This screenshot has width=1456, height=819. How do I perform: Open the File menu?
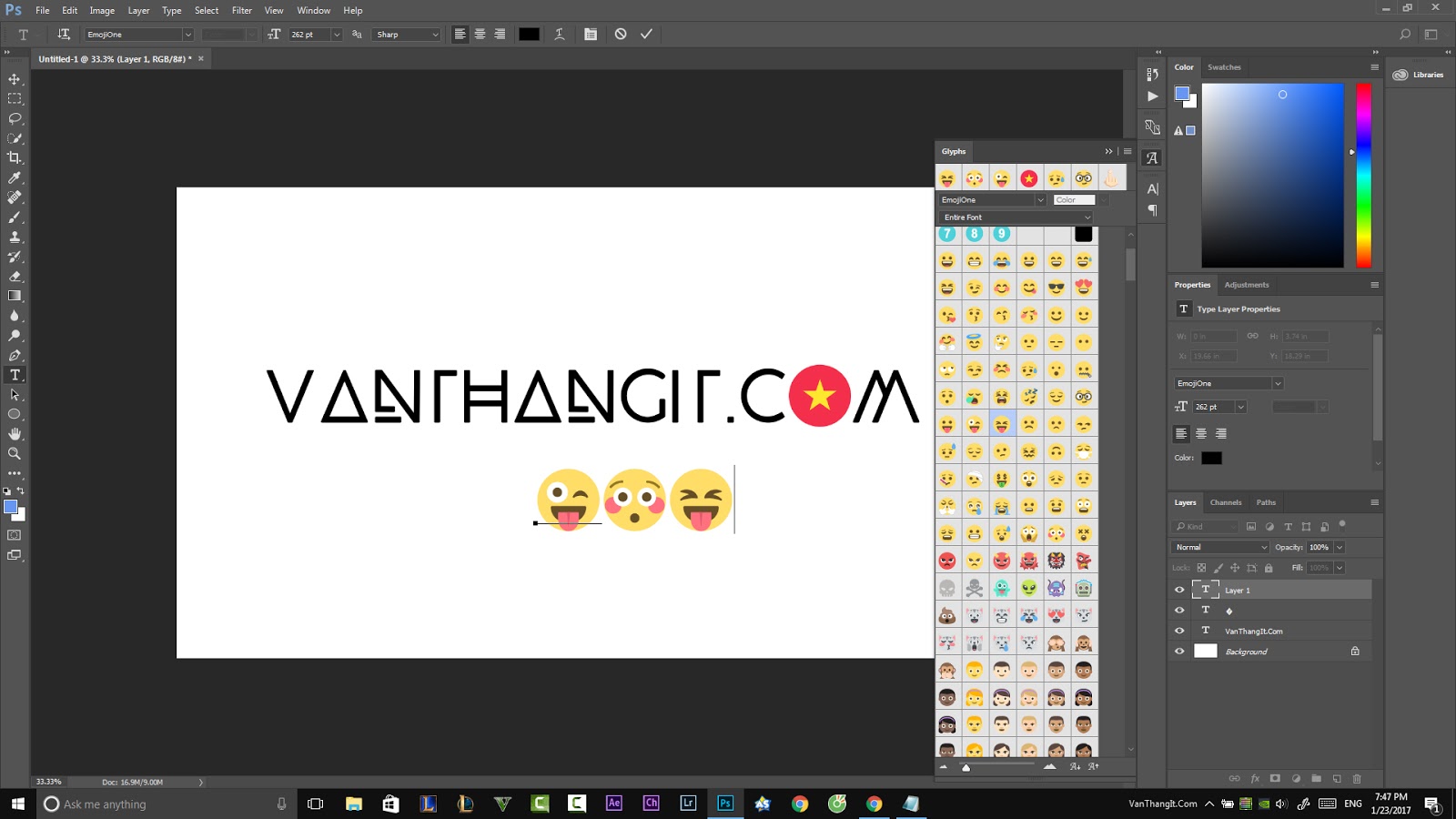point(43,10)
